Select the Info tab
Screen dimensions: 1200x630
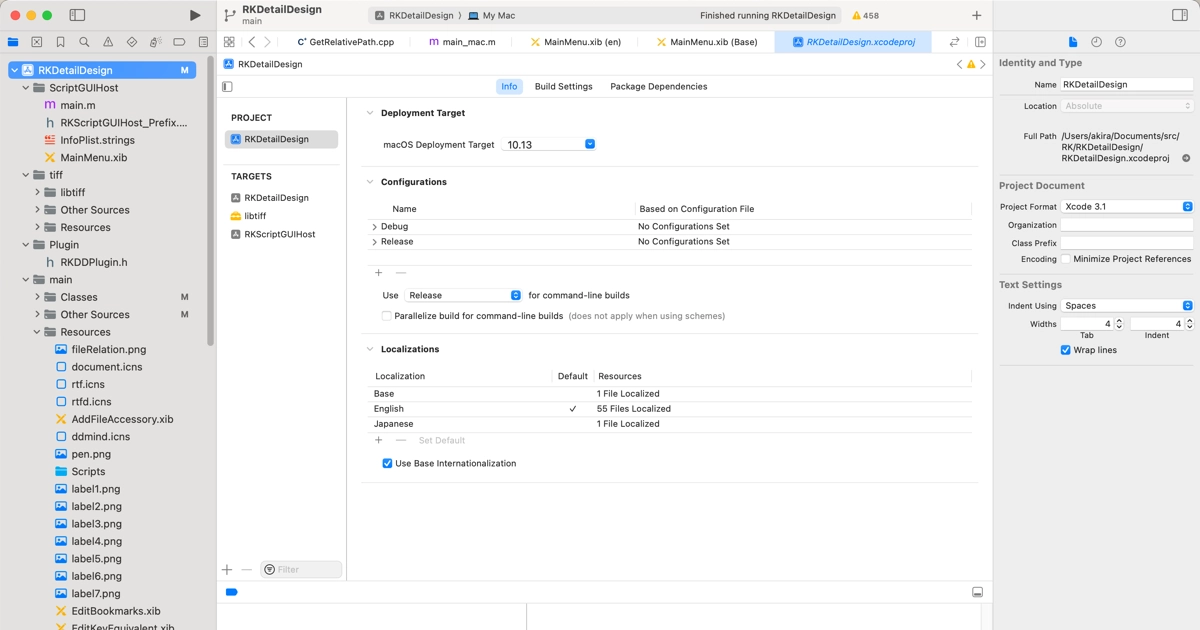pyautogui.click(x=509, y=86)
